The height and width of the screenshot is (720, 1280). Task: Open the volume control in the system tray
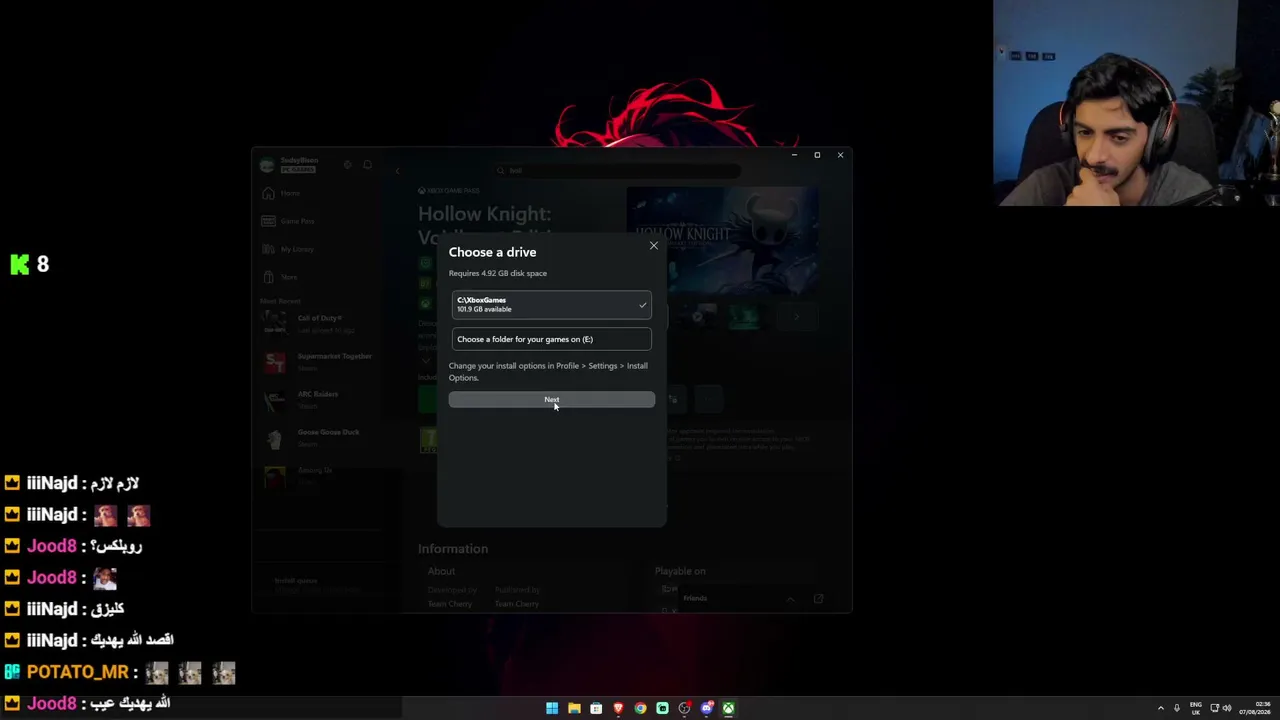tap(1227, 708)
